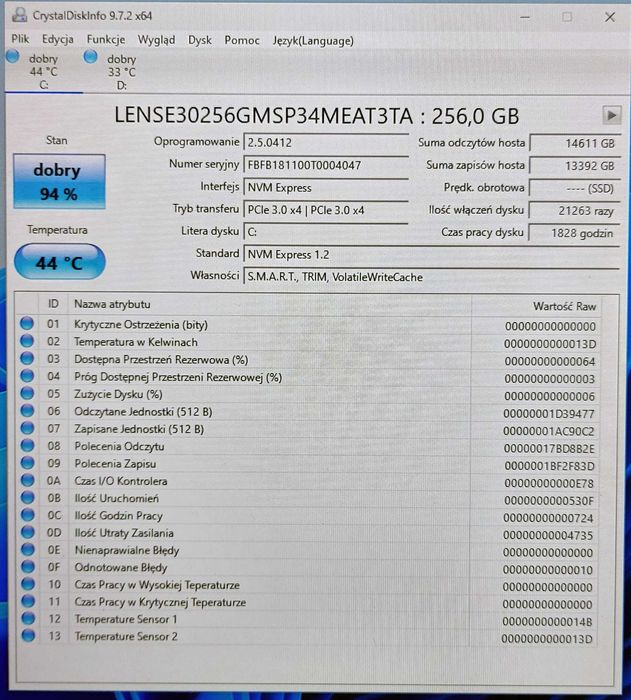Click the Oprogramowanie field 2.5.0412
Image resolution: width=631 pixels, height=700 pixels.
tap(326, 142)
